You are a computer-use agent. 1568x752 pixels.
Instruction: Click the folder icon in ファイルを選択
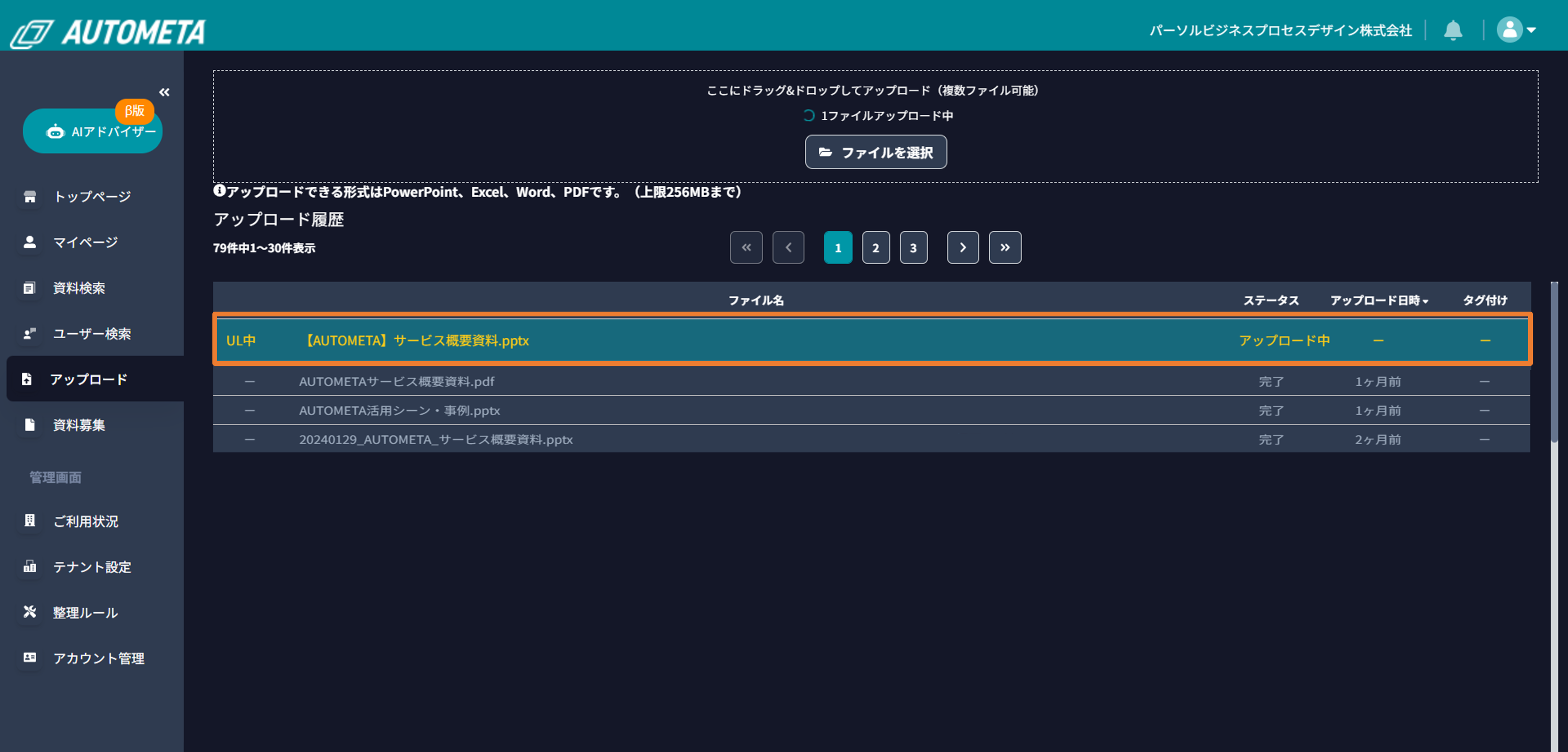[x=825, y=152]
